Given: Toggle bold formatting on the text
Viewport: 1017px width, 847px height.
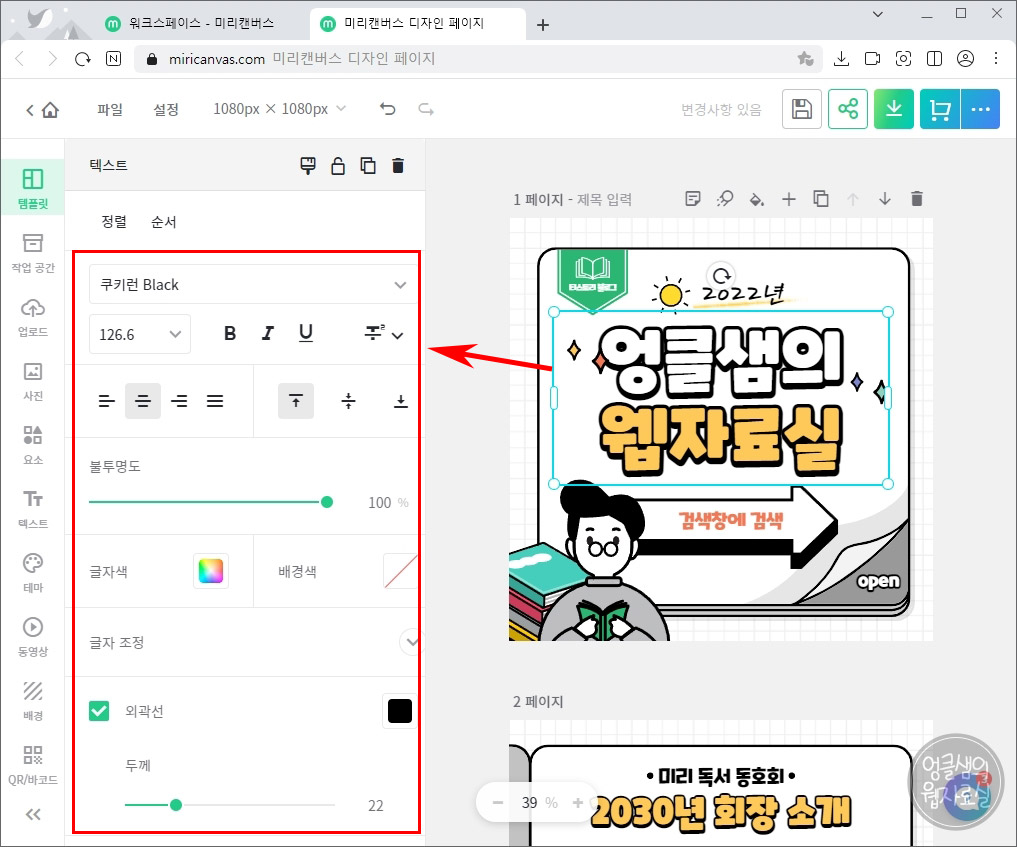Looking at the screenshot, I should click(230, 333).
